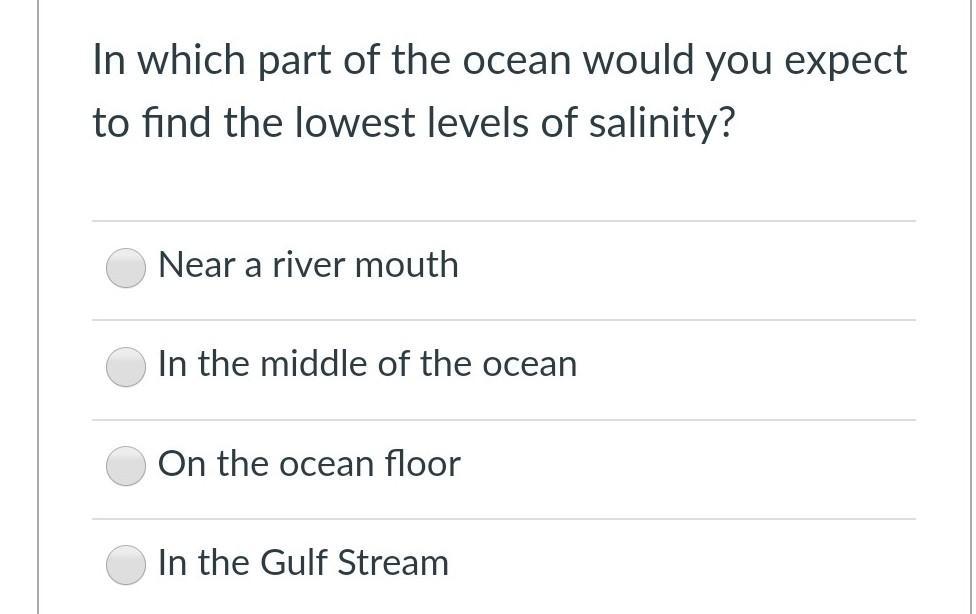The width and height of the screenshot is (976, 614).
Task: Click the word "Gulf" in the last option
Action: pyautogui.click(x=295, y=563)
